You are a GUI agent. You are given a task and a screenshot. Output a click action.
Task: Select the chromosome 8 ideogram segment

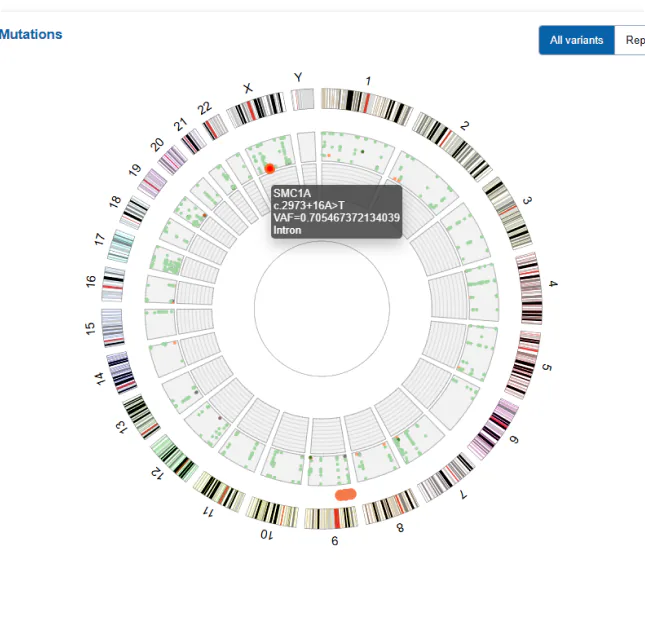390,507
